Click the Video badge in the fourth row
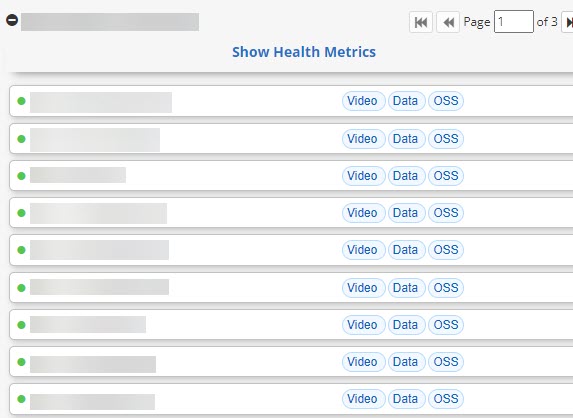This screenshot has width=573, height=418. pyautogui.click(x=363, y=213)
